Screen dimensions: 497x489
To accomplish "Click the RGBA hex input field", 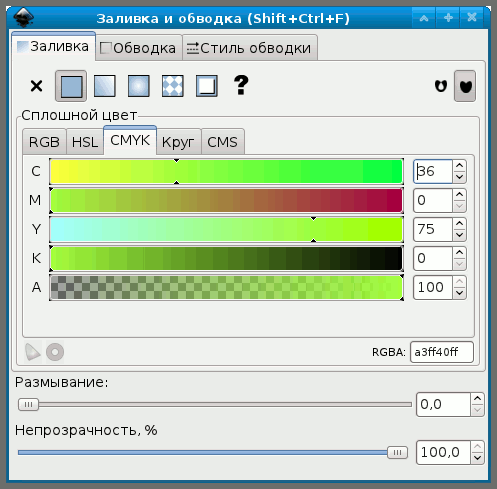I will click(x=442, y=352).
